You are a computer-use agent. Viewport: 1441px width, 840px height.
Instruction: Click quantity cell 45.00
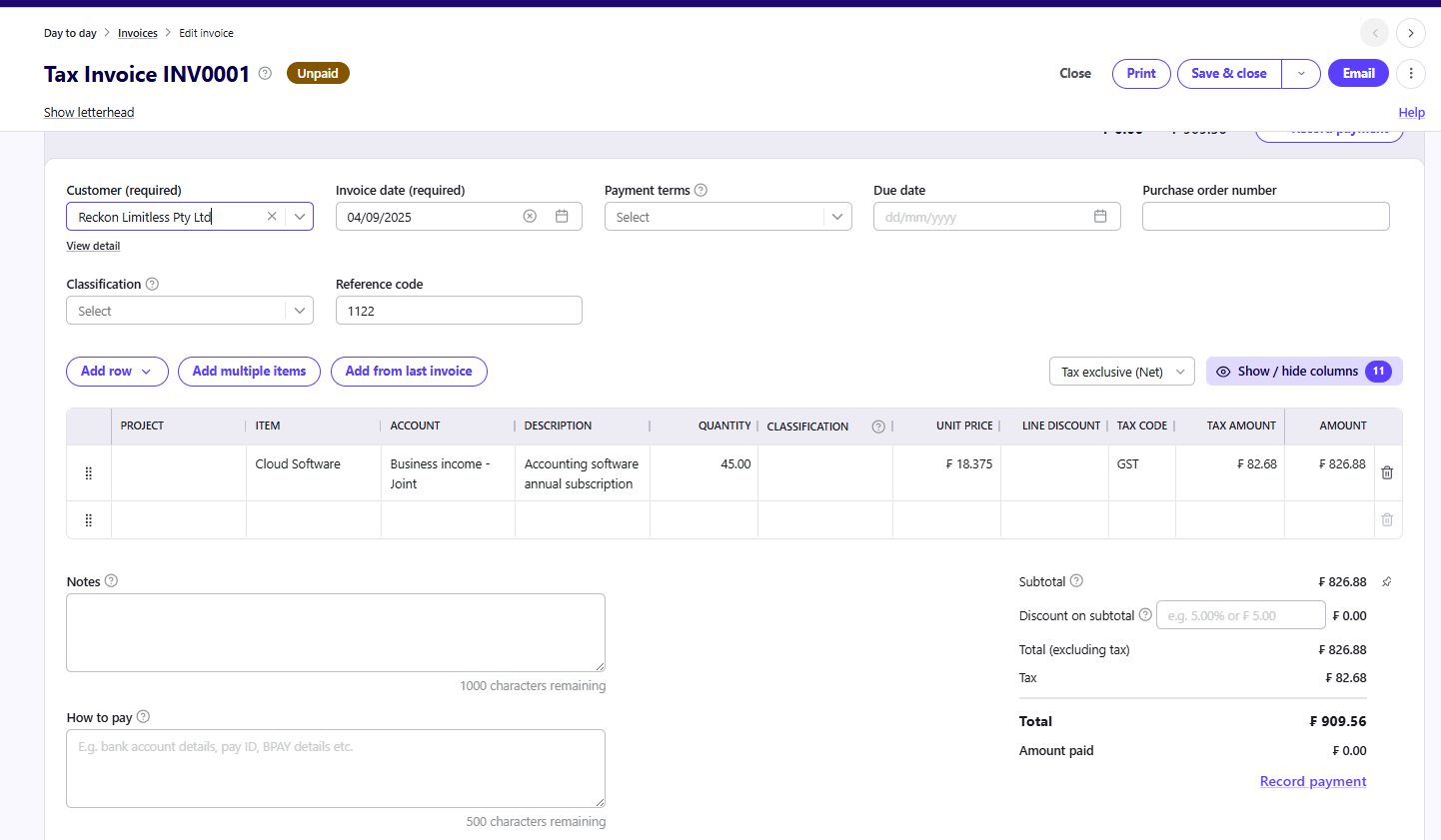click(705, 473)
